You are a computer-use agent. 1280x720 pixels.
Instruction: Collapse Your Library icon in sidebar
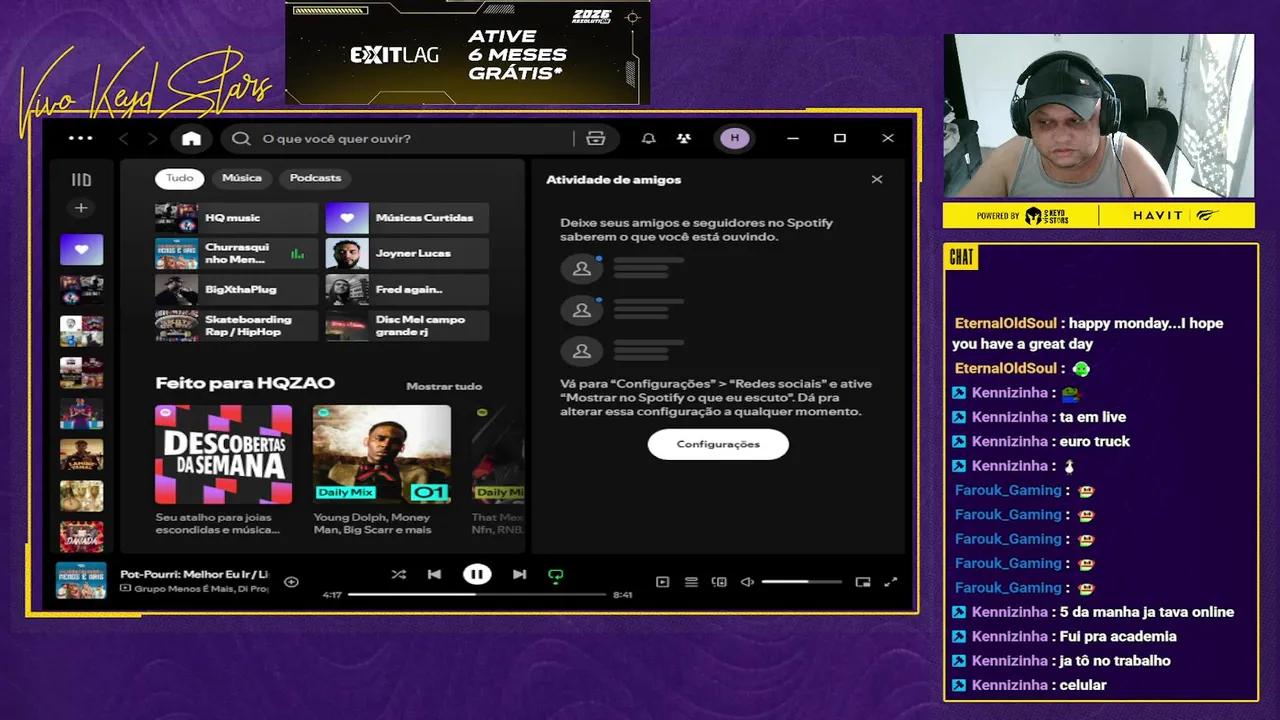pos(81,180)
